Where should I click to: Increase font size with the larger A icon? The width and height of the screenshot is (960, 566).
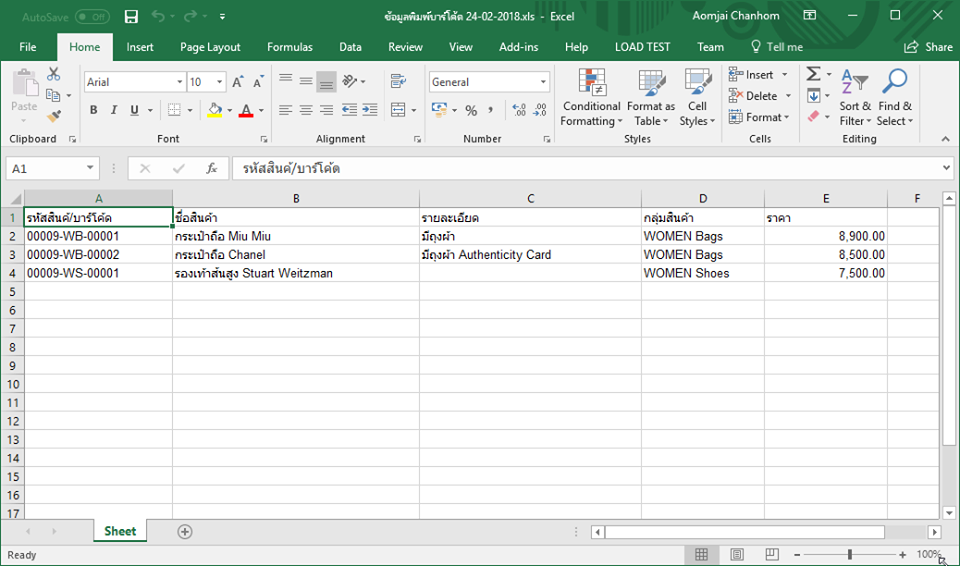(238, 82)
